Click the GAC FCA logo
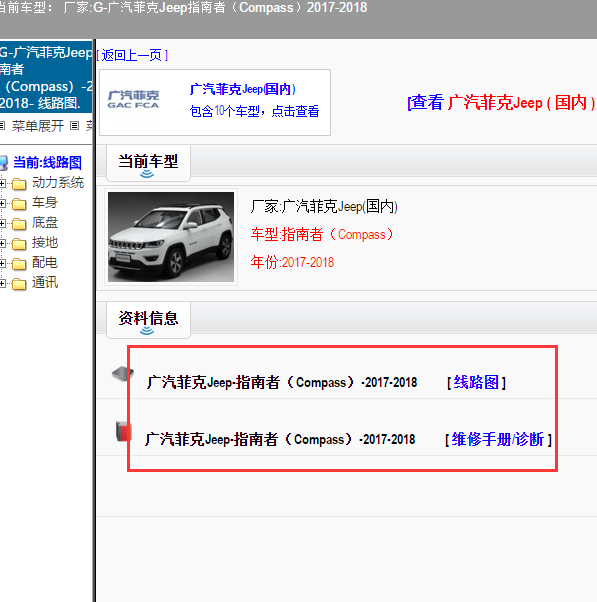The width and height of the screenshot is (597, 602). pyautogui.click(x=133, y=99)
